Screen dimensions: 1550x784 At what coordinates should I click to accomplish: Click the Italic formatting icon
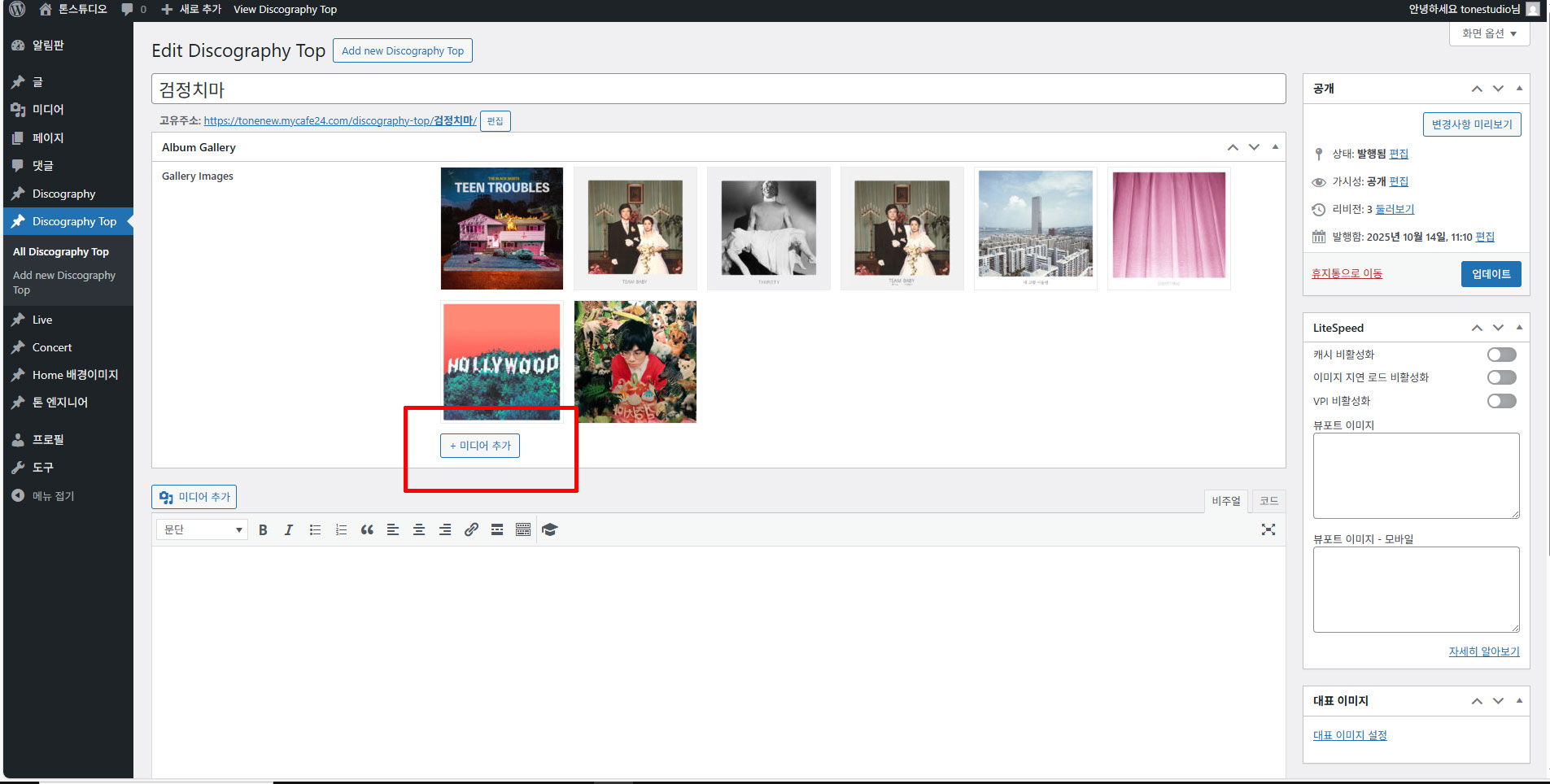coord(288,529)
